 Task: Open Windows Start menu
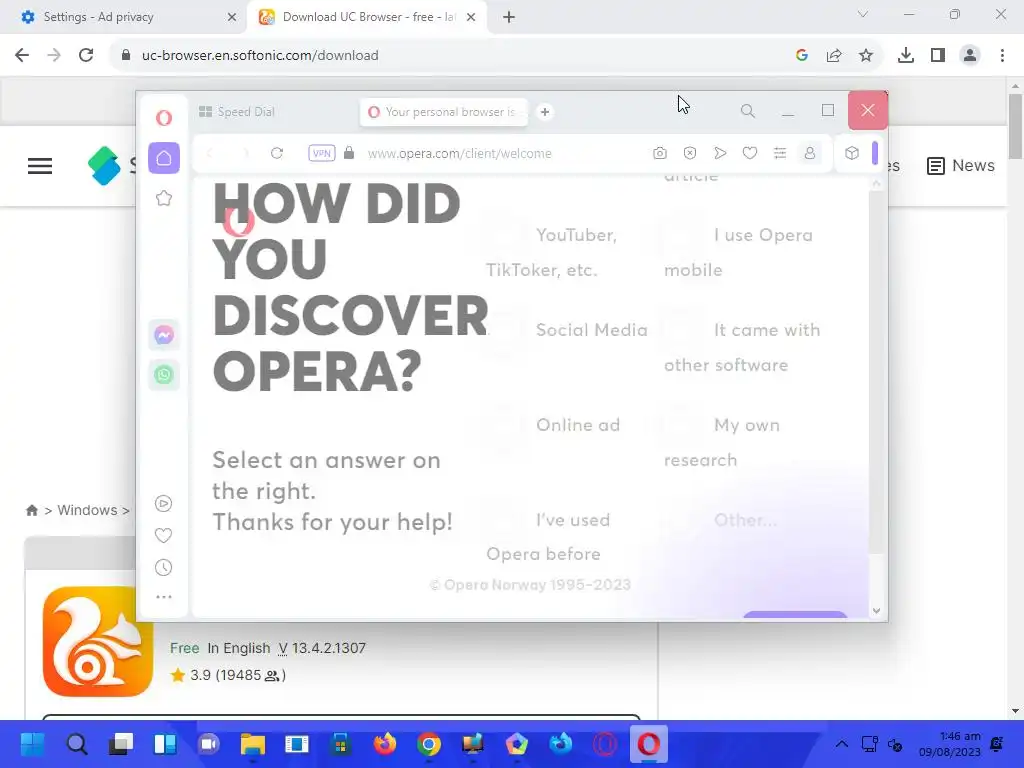pyautogui.click(x=32, y=744)
